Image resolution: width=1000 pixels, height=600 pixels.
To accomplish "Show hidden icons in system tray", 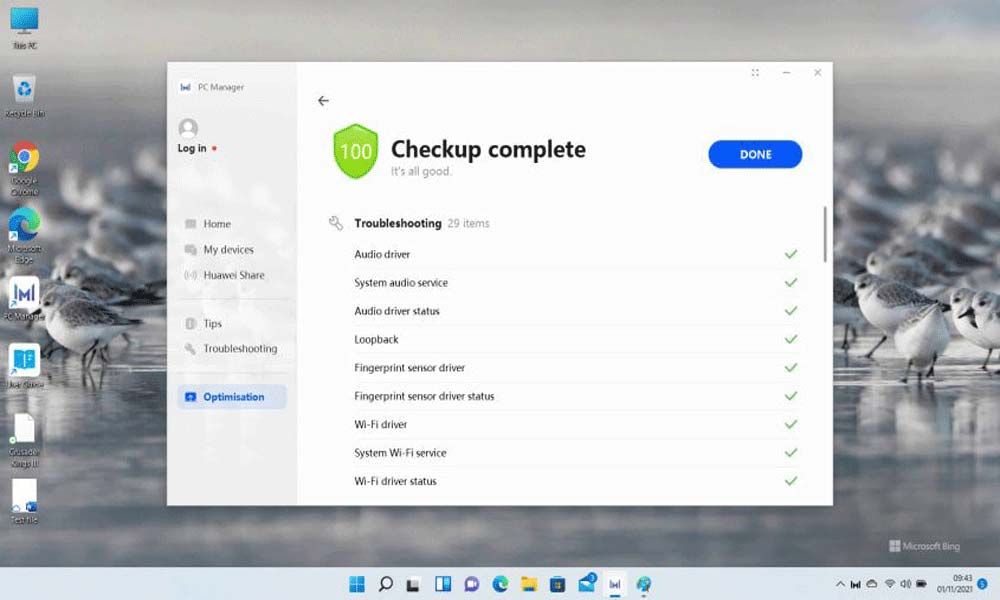I will (839, 584).
